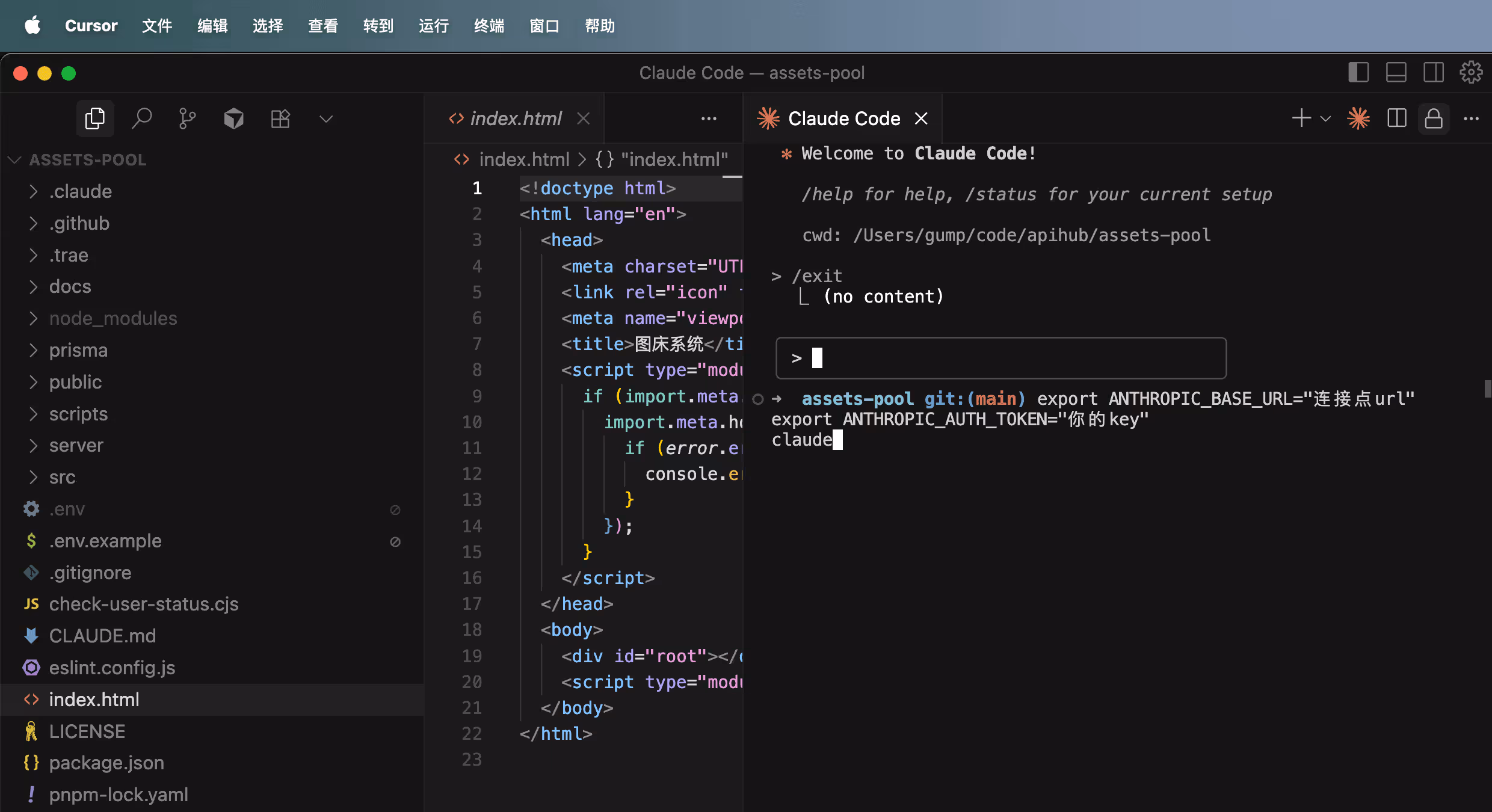This screenshot has height=812, width=1492.
Task: Expand the server folder
Action: coord(76,445)
